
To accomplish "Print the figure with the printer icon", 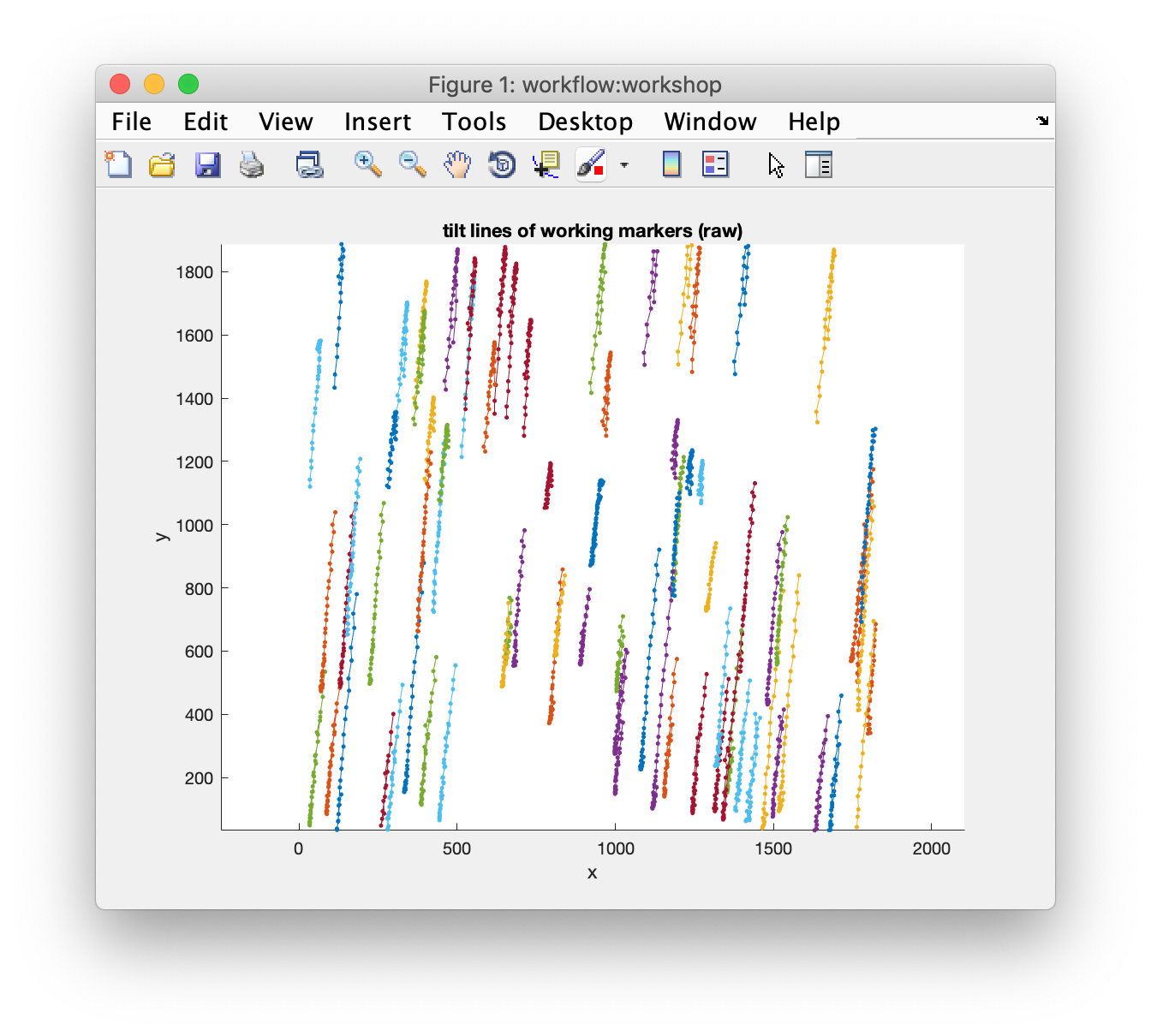I will point(252,164).
